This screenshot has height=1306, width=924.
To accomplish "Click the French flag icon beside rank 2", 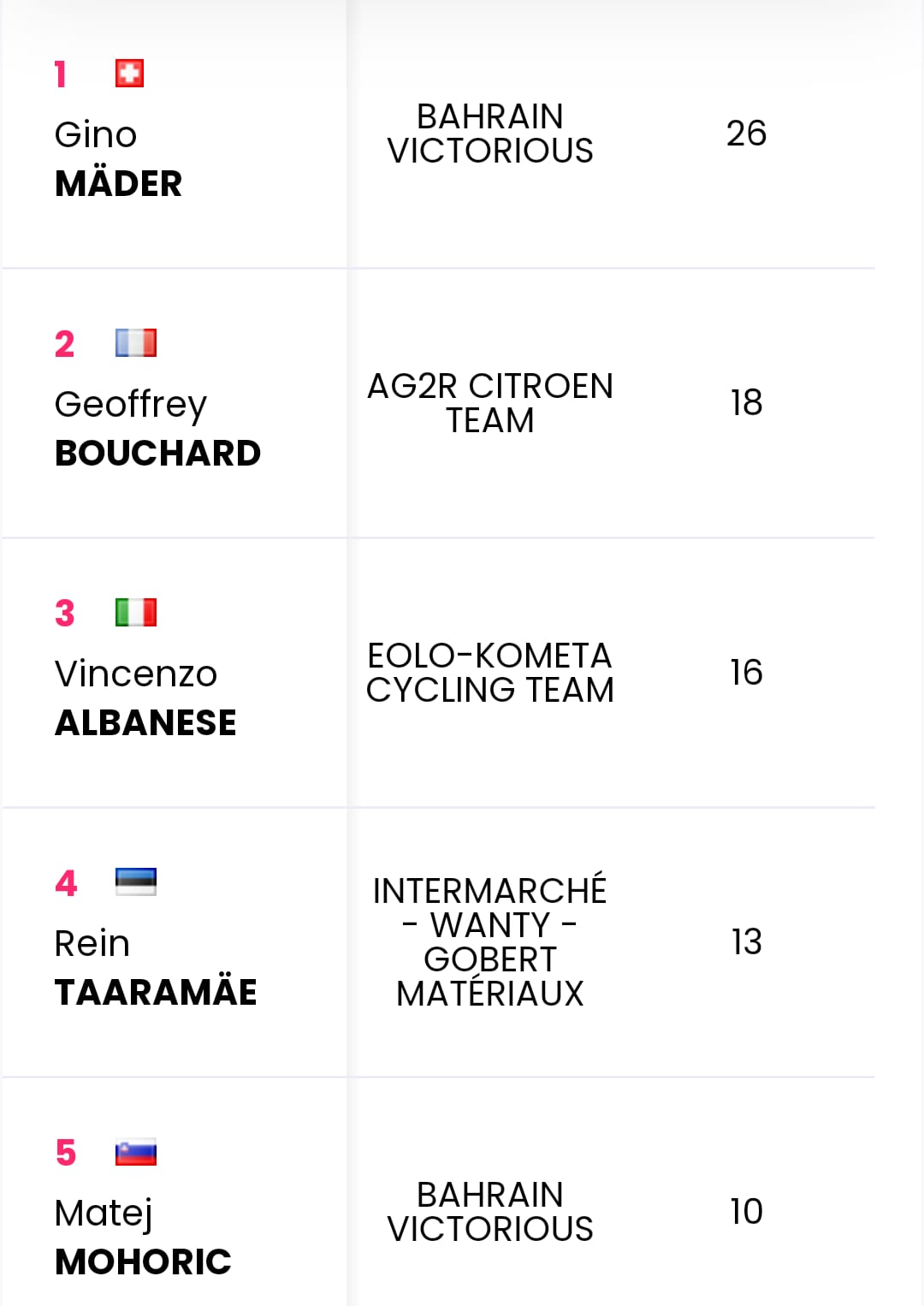I will pos(136,343).
